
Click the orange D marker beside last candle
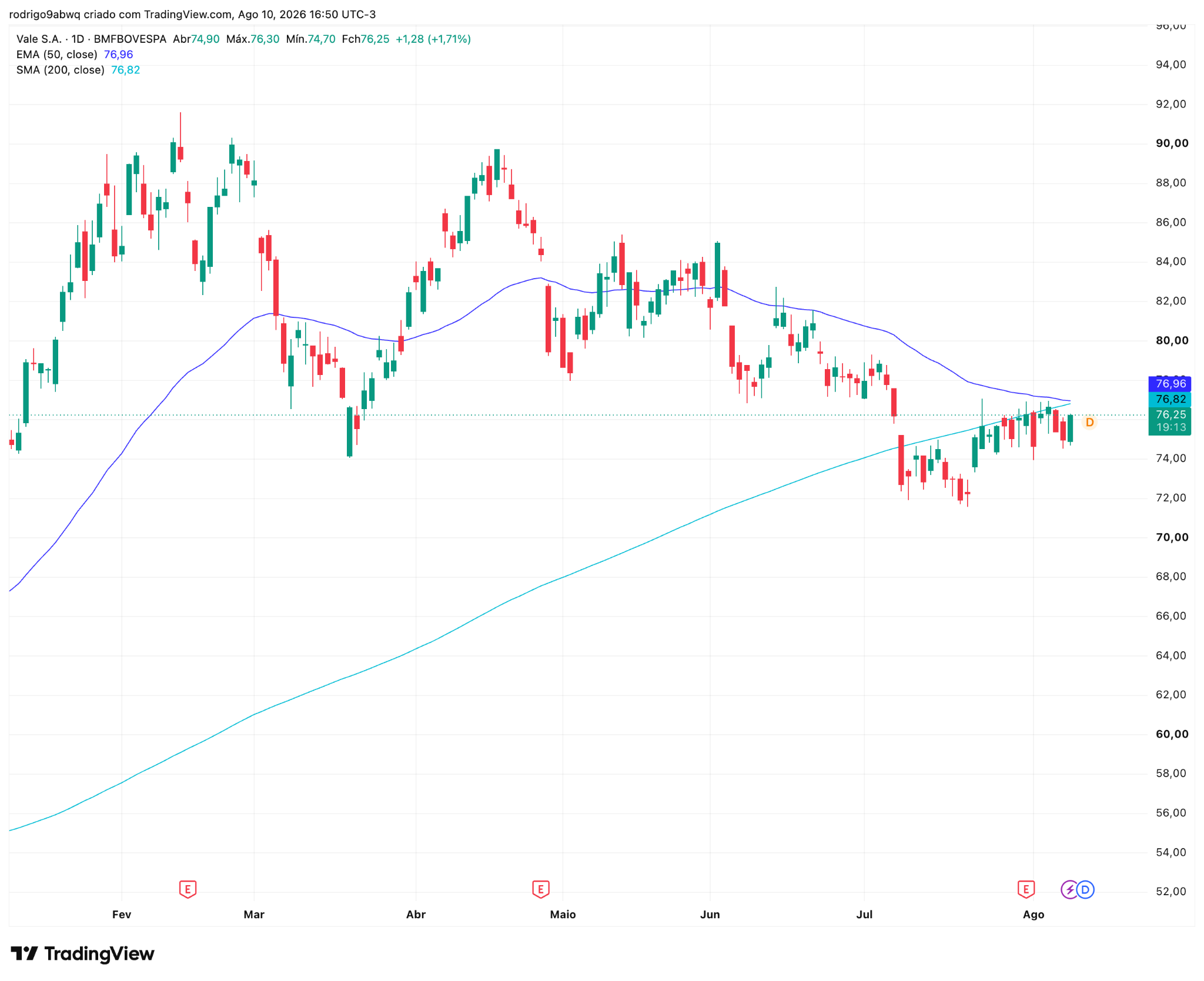pyautogui.click(x=1089, y=422)
